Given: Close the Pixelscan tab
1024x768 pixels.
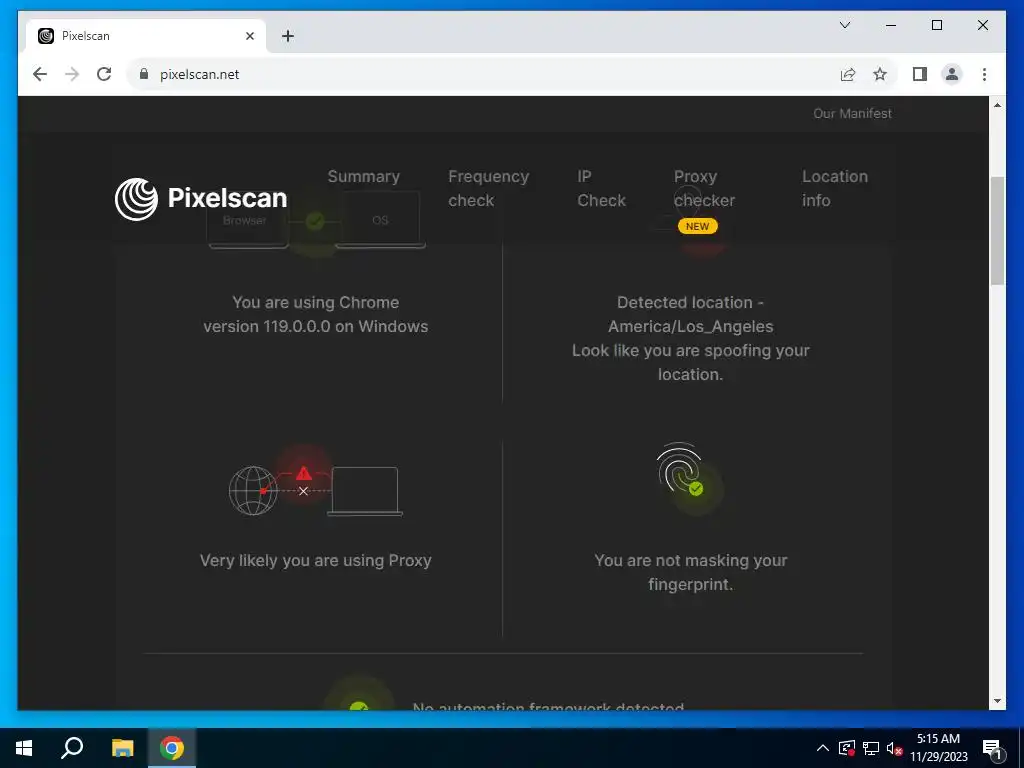Looking at the screenshot, I should pos(249,36).
